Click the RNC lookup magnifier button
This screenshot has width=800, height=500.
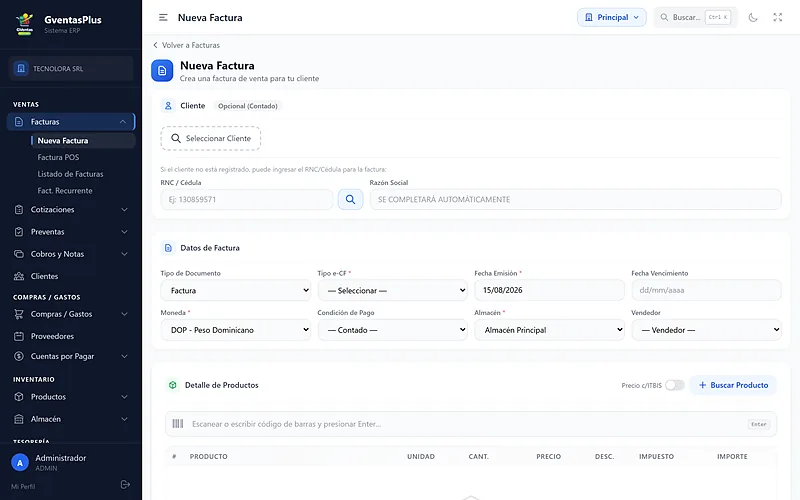coord(351,199)
